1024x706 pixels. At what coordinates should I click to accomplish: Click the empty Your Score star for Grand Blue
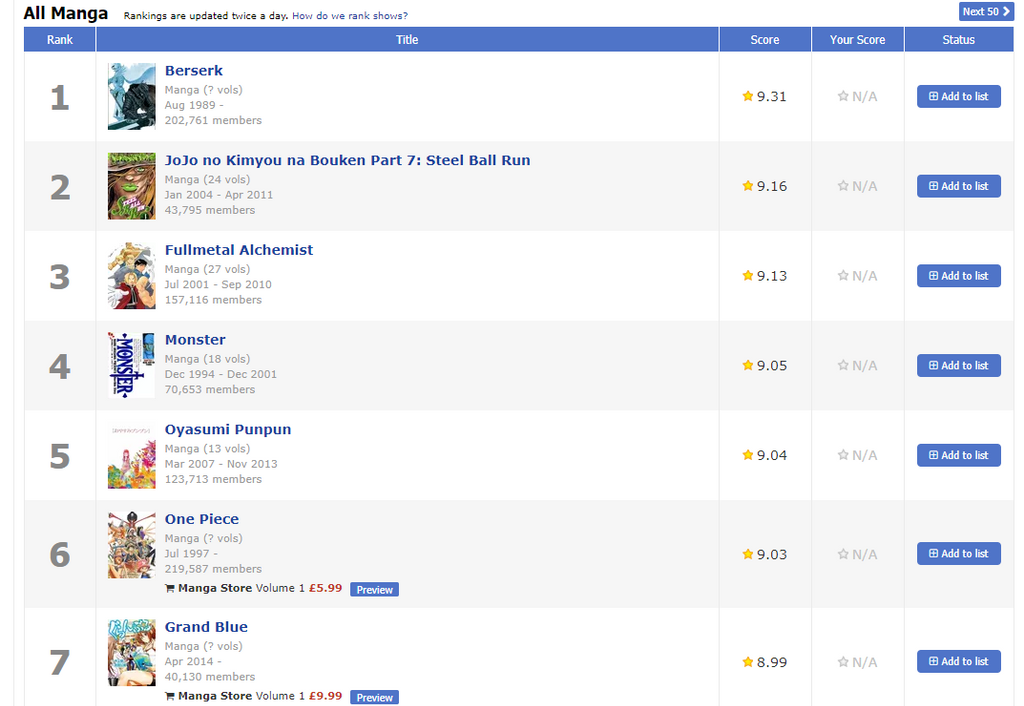point(843,662)
